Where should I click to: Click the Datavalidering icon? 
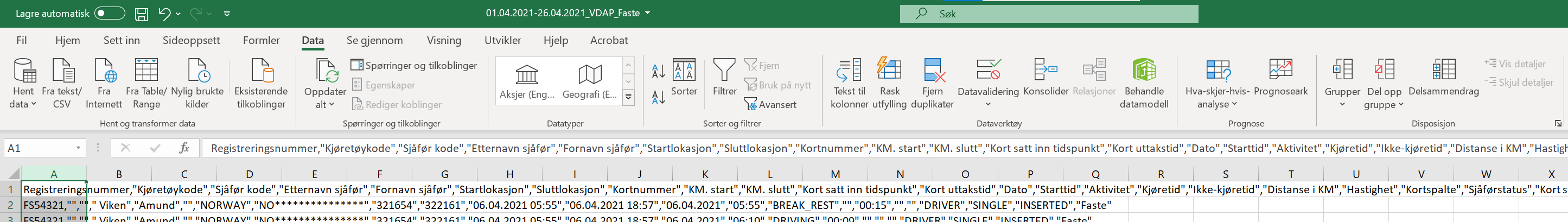click(988, 71)
